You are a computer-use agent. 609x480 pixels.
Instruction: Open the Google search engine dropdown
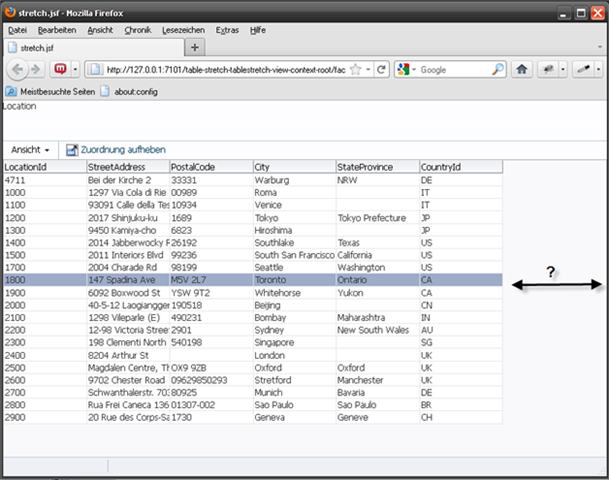coord(406,70)
